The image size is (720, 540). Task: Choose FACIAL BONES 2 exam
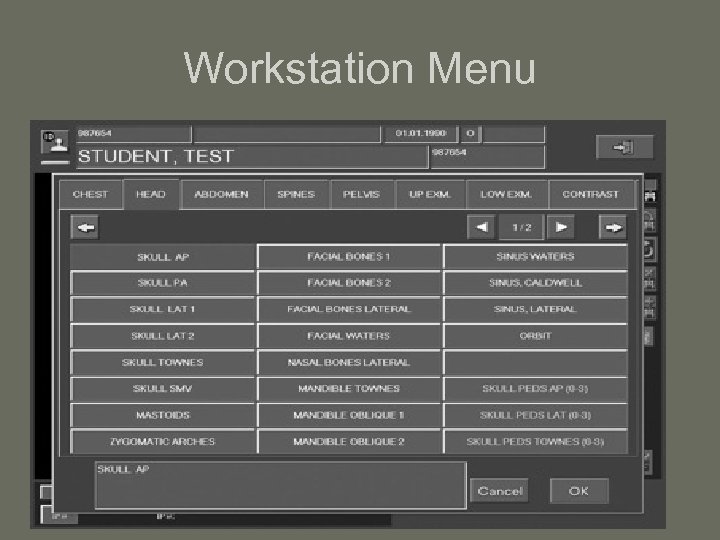(x=349, y=283)
